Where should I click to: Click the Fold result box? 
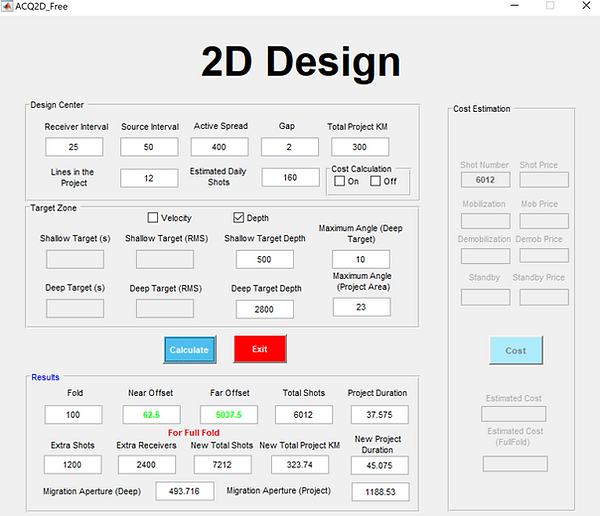[73, 415]
